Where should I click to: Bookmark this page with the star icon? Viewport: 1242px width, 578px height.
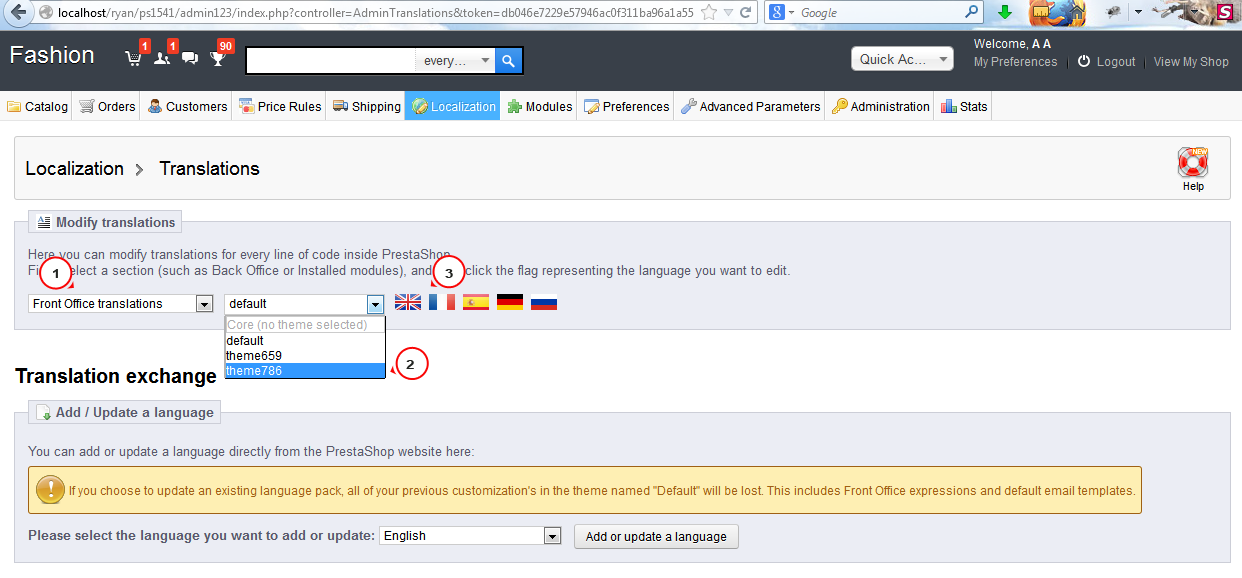coord(709,13)
